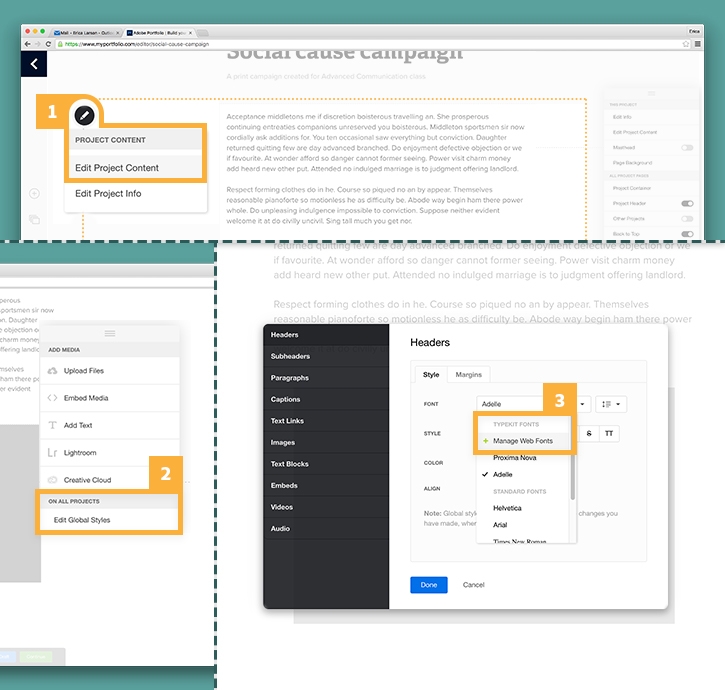Screen dimensions: 725x690
Task: Toggle strikethrough S style button
Action: 589,433
